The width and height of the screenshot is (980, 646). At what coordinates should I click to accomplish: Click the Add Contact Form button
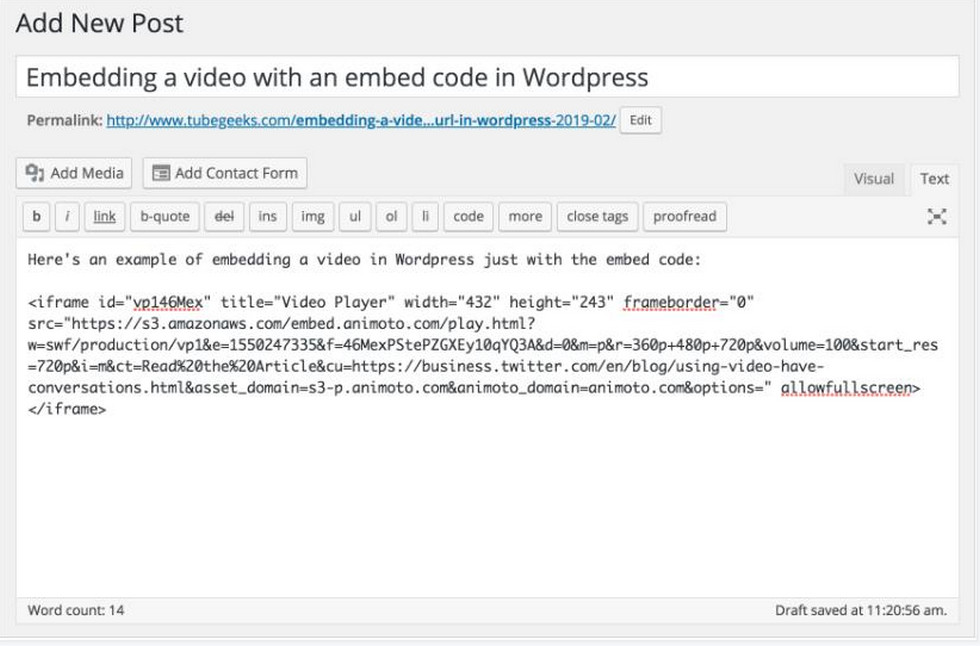click(x=225, y=173)
